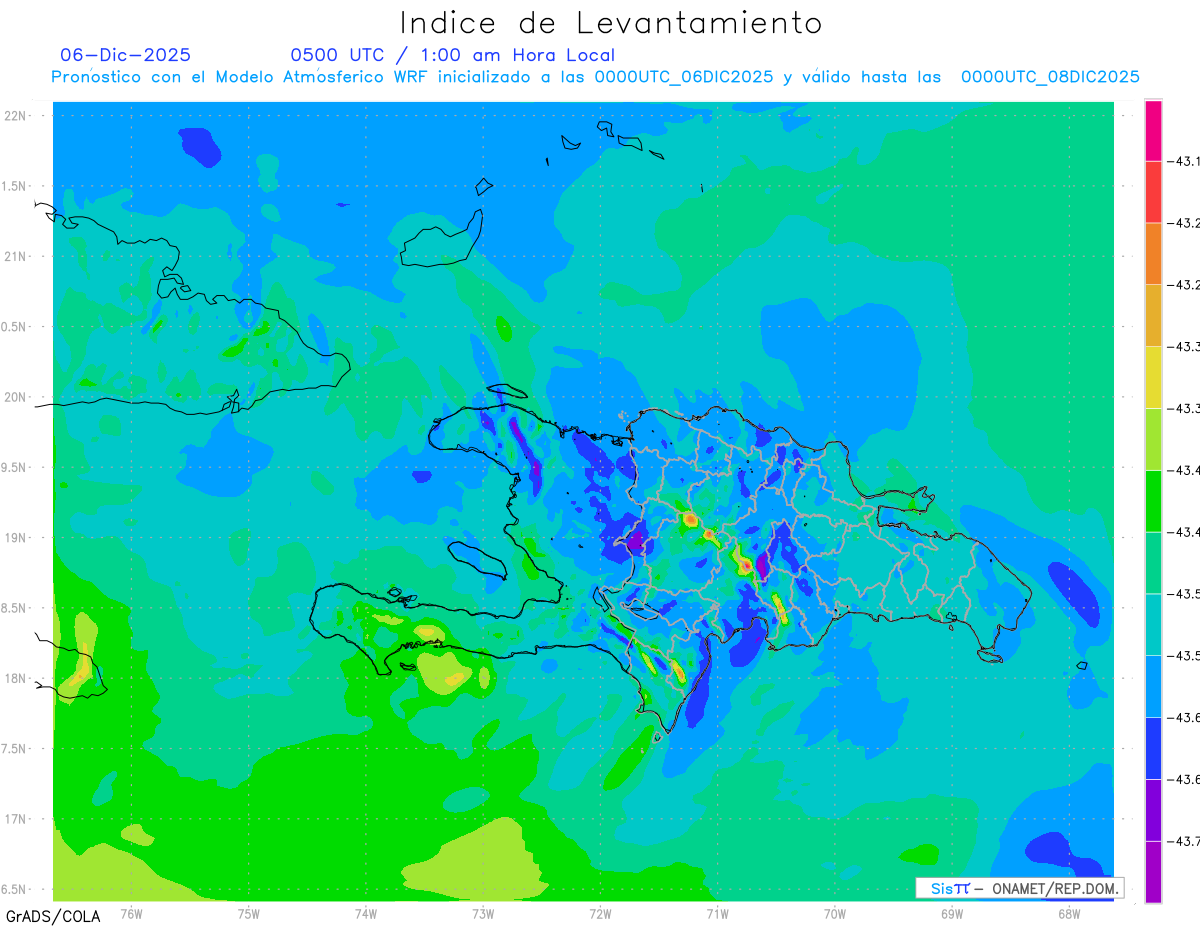Viewport: 1200px width, 927px height.
Task: Click the '68W' longitude label
Action: [x=1069, y=913]
